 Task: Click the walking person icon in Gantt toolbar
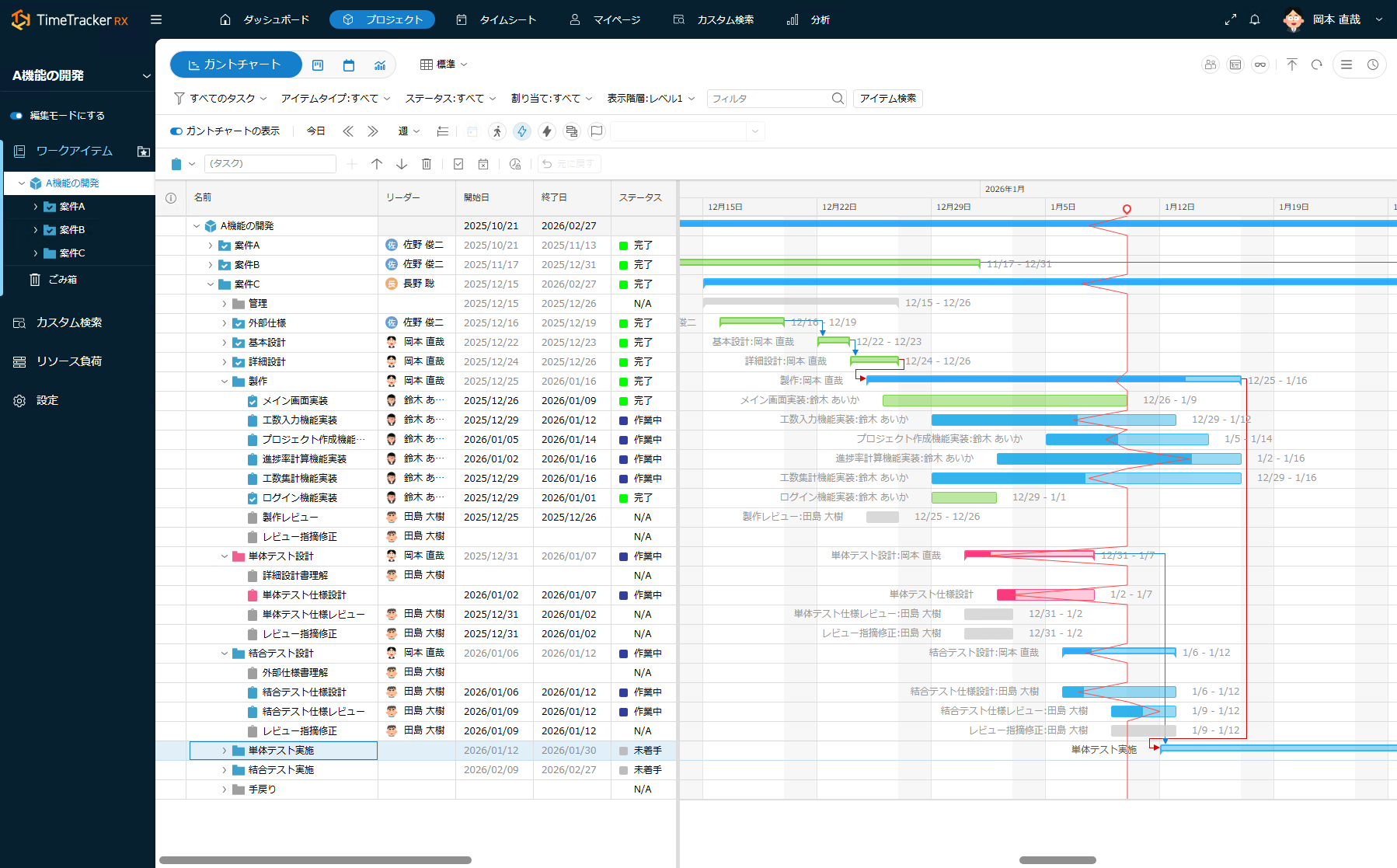[x=497, y=131]
